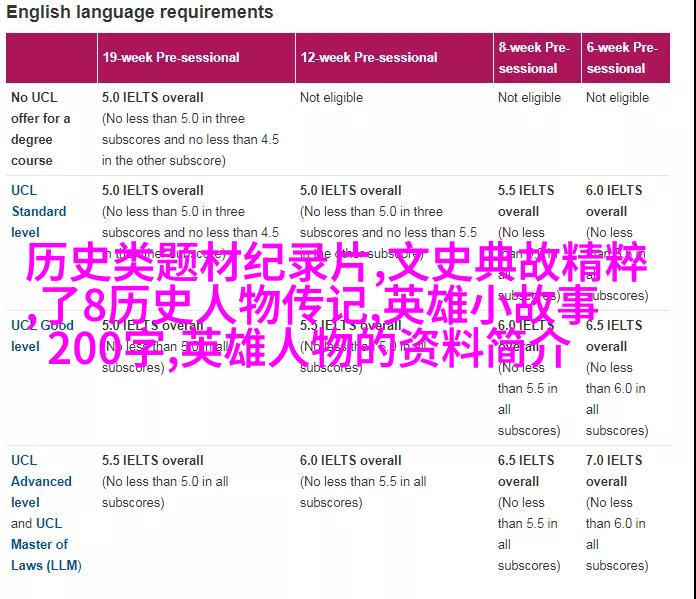Open the UCL Standard level link
Screen dimensions: 696x599
[39, 211]
